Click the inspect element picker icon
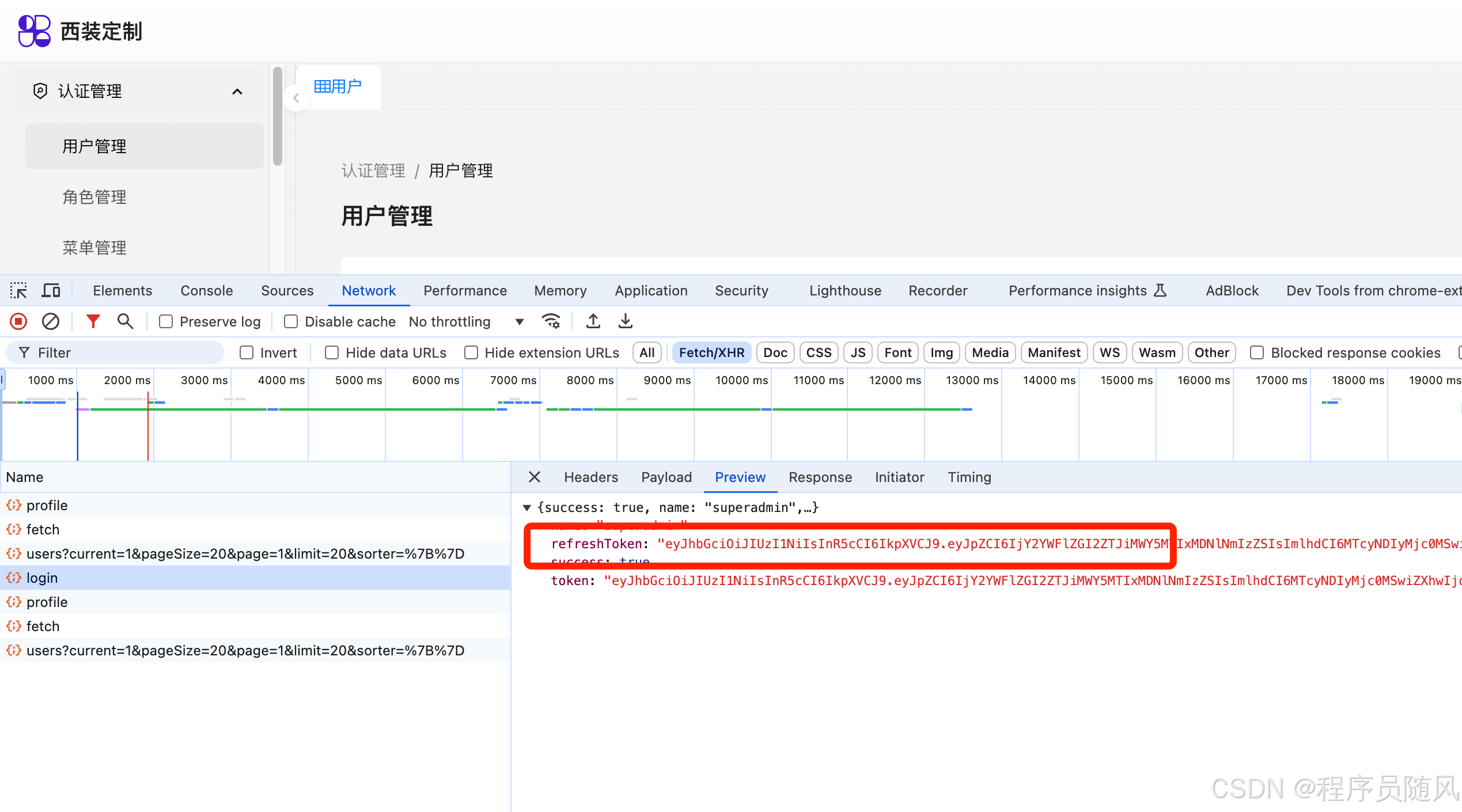This screenshot has width=1462, height=812. [x=18, y=291]
